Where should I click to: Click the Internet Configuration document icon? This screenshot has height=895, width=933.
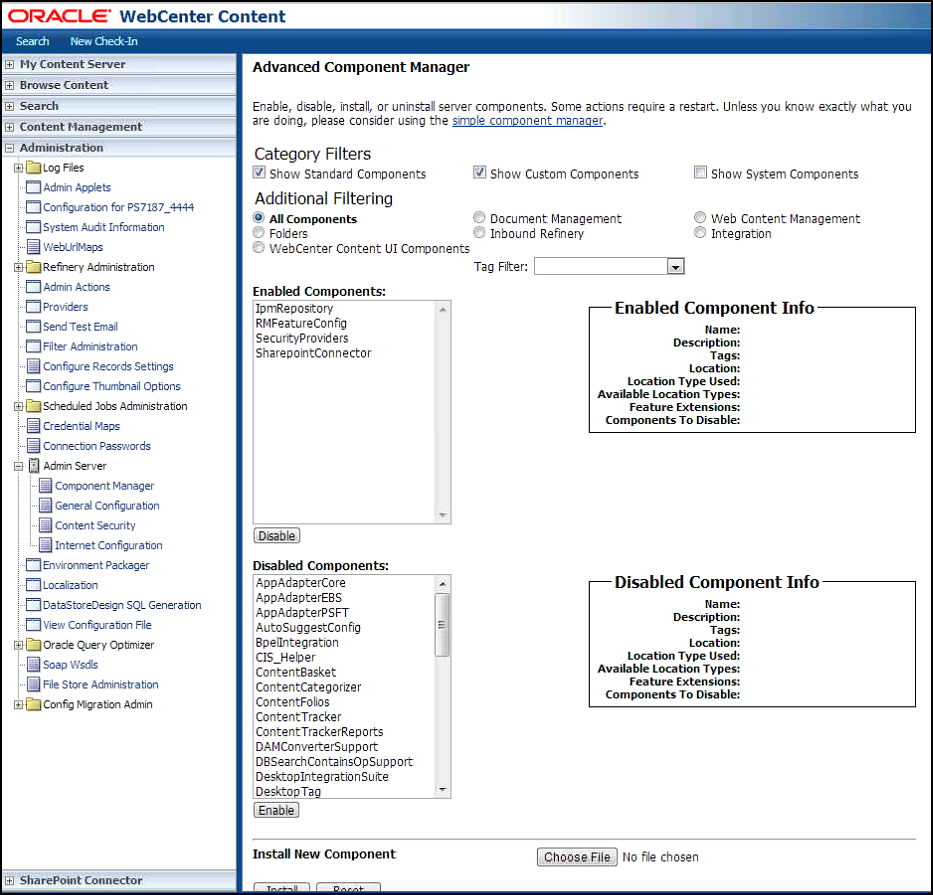46,546
